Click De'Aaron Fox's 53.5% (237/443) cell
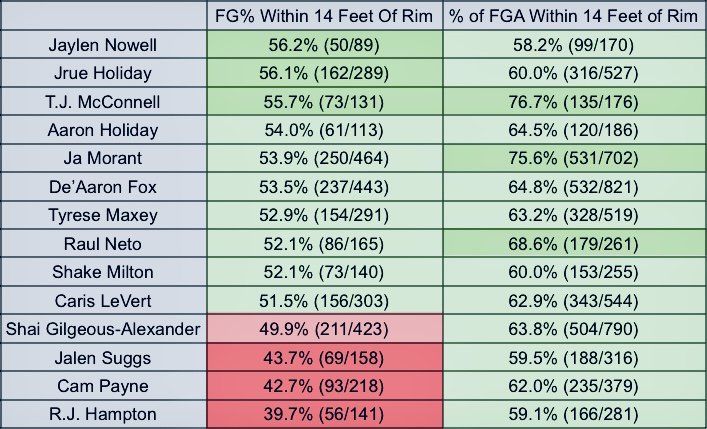The width and height of the screenshot is (707, 429). click(x=325, y=187)
